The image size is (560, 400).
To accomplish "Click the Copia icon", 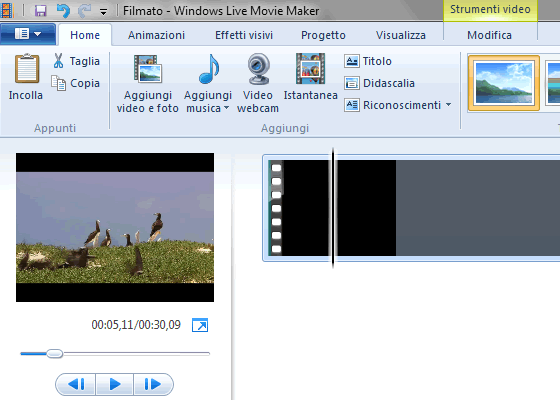I will coord(59,83).
